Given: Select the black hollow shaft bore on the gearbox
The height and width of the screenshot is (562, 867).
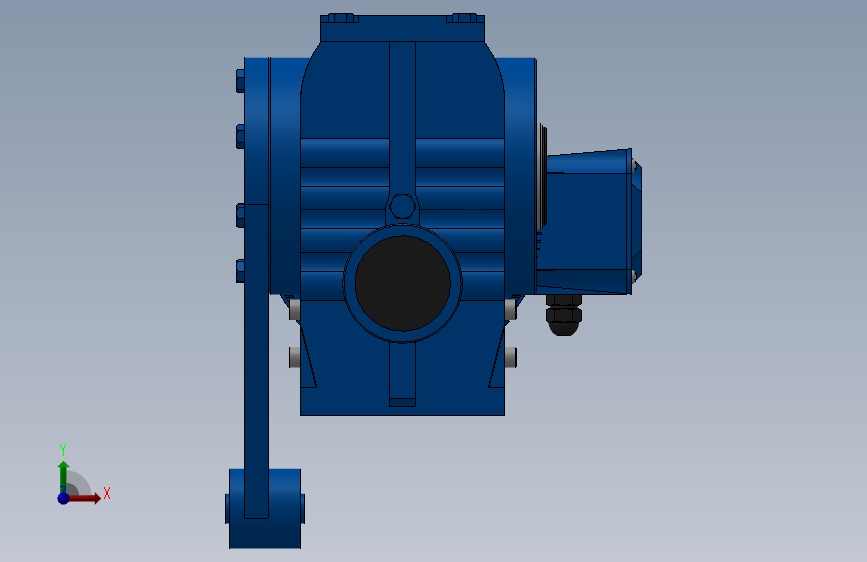Looking at the screenshot, I should coord(403,283).
